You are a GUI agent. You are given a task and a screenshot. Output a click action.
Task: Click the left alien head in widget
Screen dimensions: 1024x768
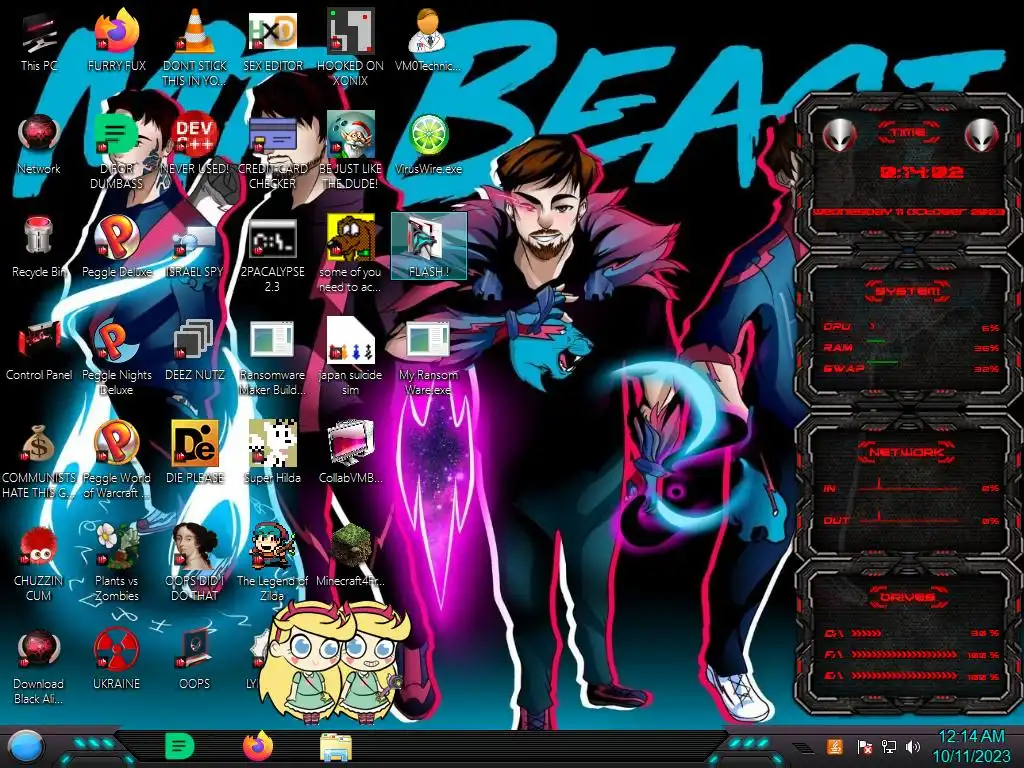839,135
